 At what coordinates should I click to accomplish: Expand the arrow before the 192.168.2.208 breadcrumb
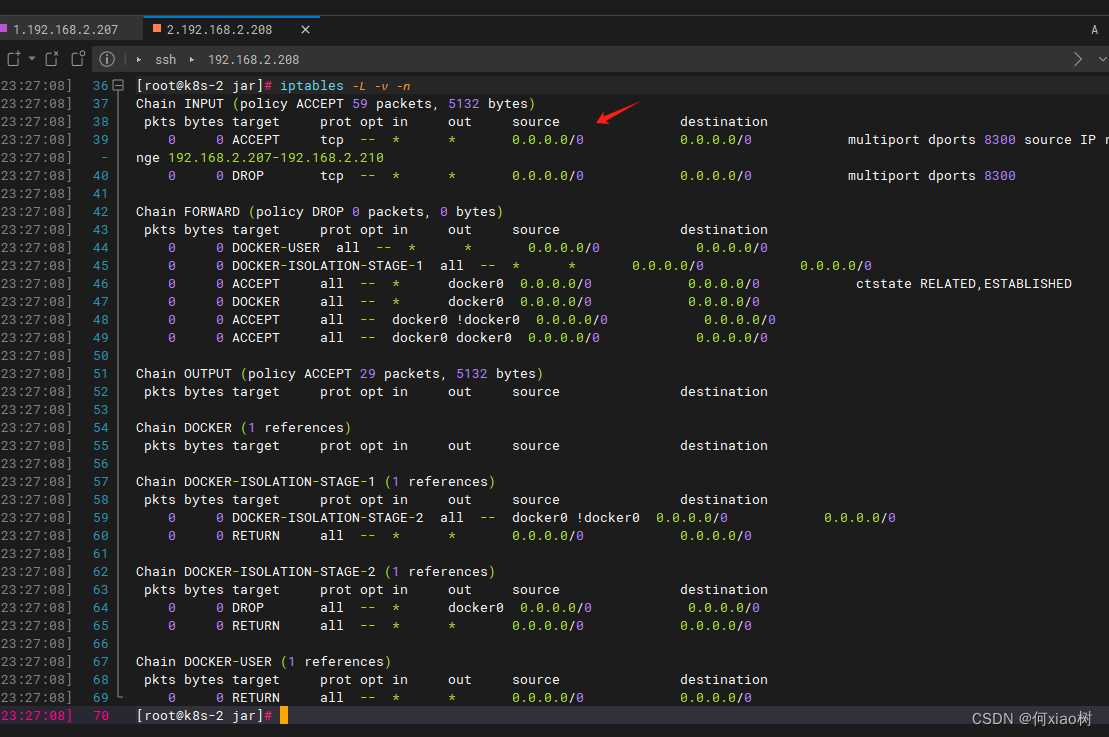[192, 59]
